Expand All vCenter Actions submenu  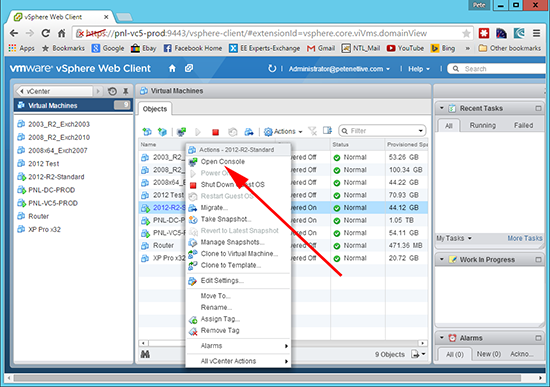click(x=238, y=361)
